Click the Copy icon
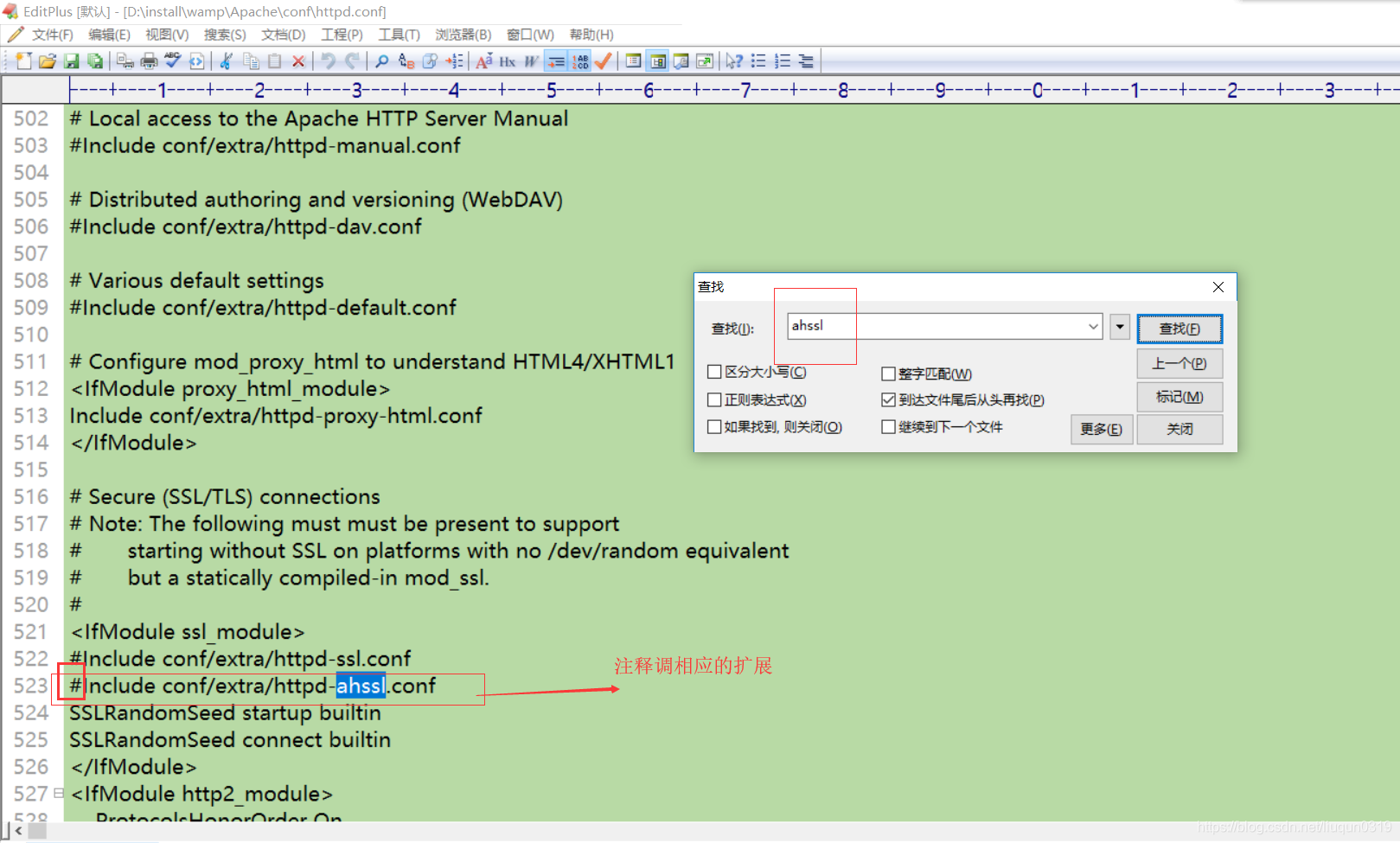 [251, 61]
